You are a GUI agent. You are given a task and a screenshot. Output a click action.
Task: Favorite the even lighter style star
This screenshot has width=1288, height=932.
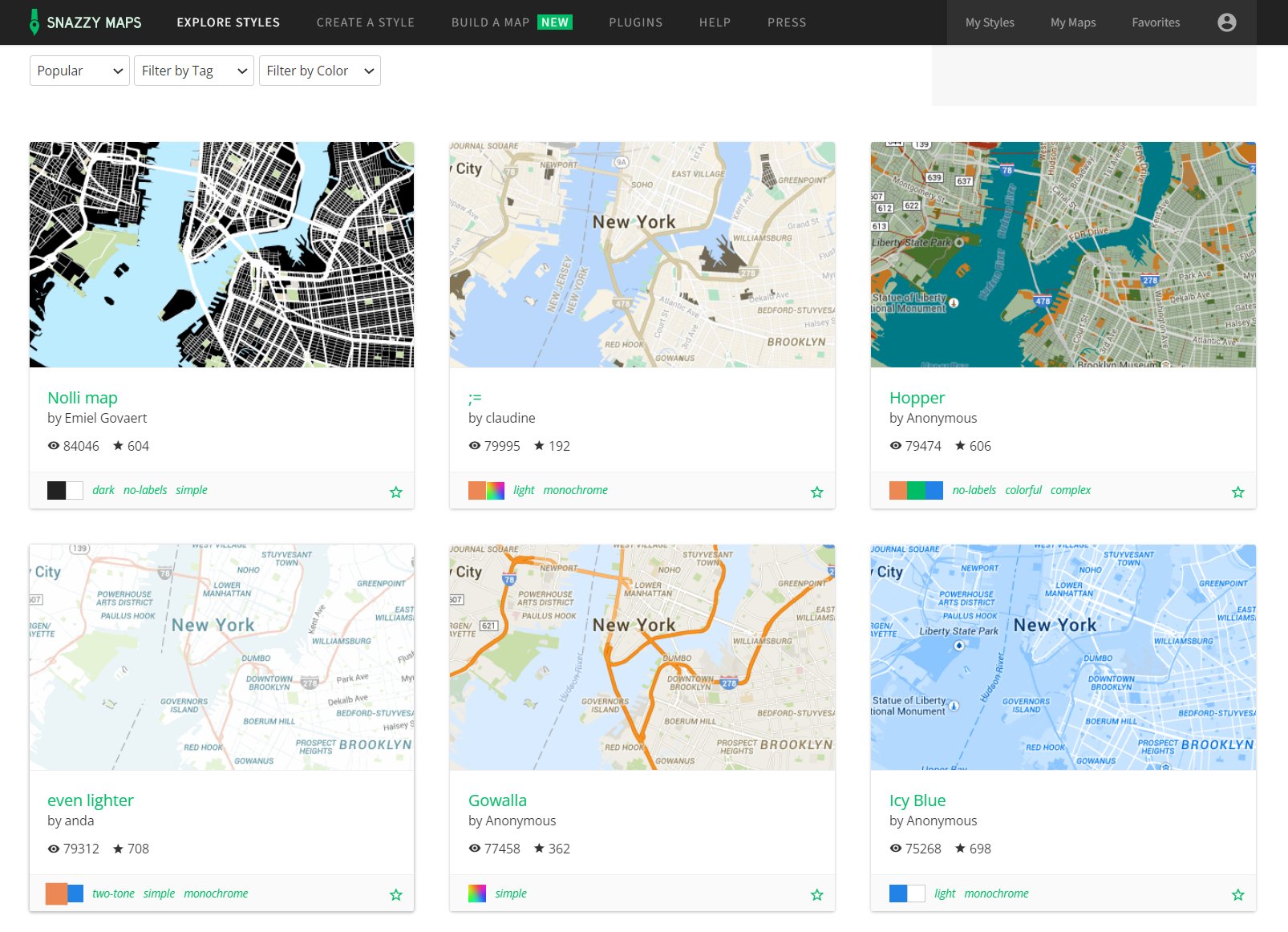(396, 894)
